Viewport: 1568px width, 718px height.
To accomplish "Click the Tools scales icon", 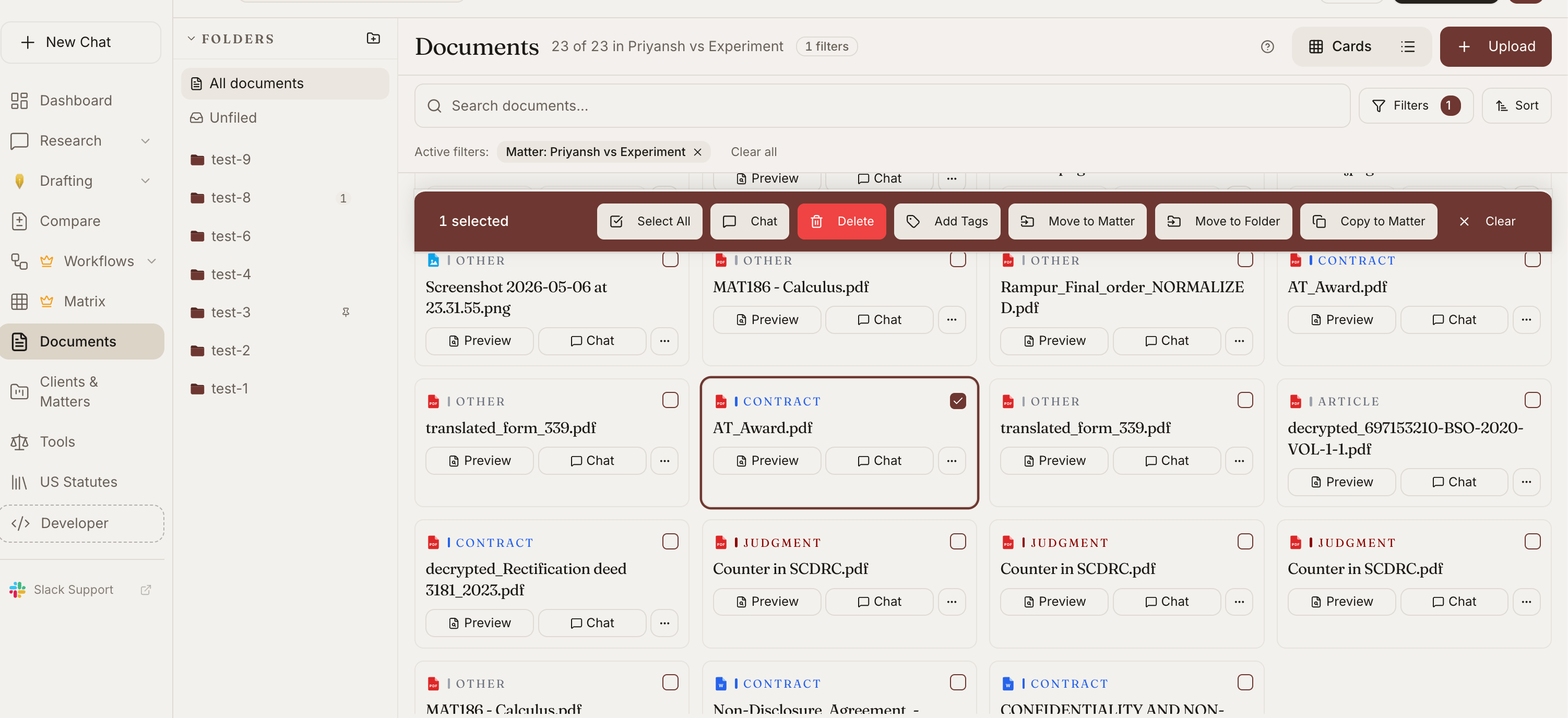I will pos(19,442).
